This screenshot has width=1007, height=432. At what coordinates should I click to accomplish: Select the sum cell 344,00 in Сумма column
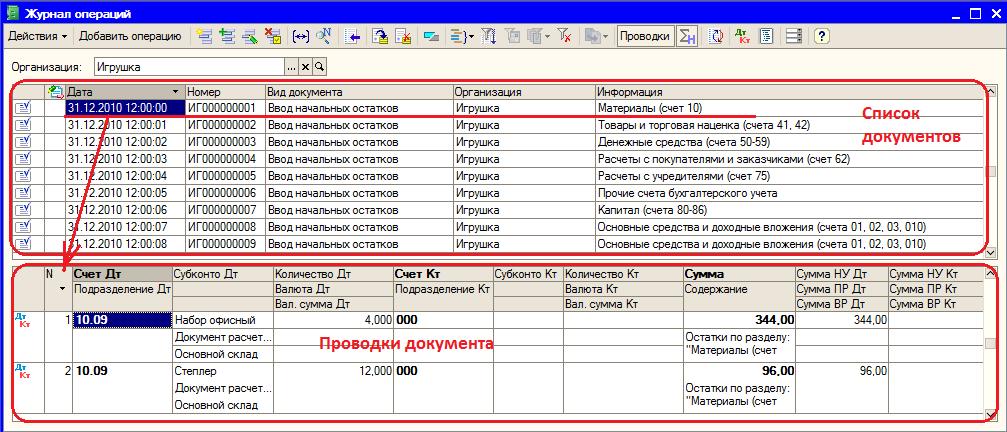(739, 319)
